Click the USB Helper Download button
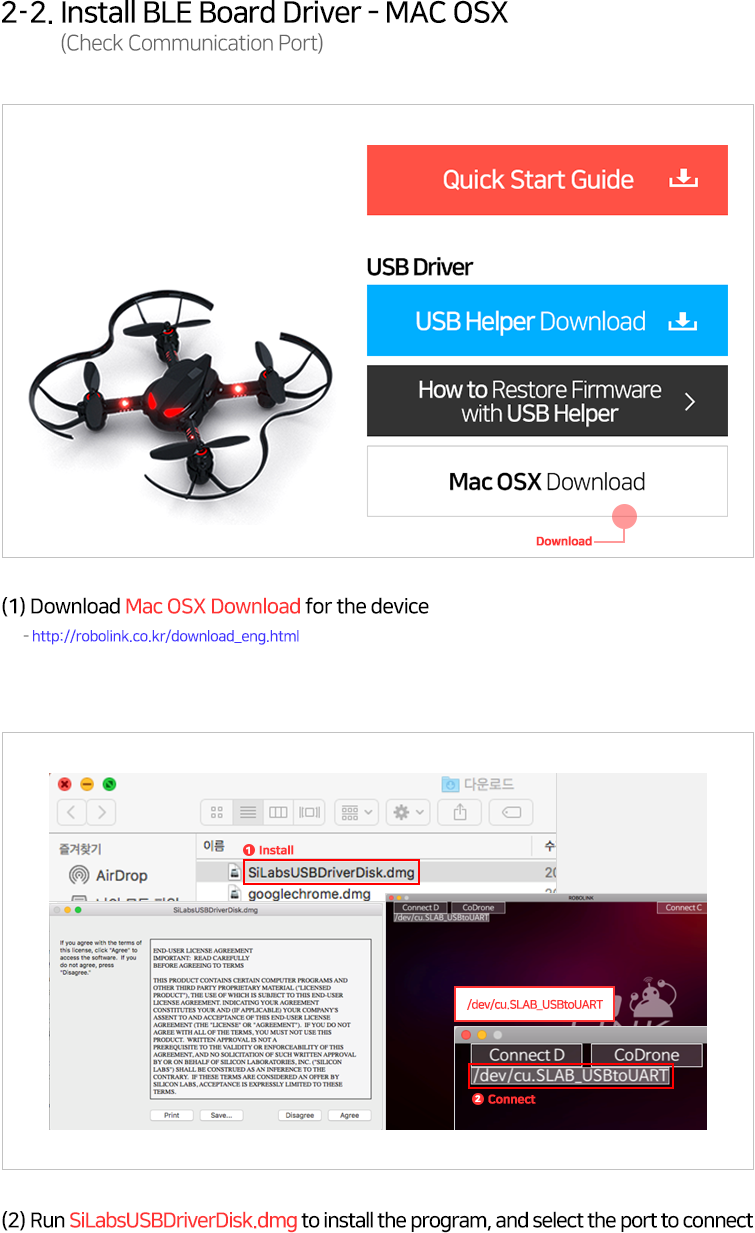 click(547, 321)
